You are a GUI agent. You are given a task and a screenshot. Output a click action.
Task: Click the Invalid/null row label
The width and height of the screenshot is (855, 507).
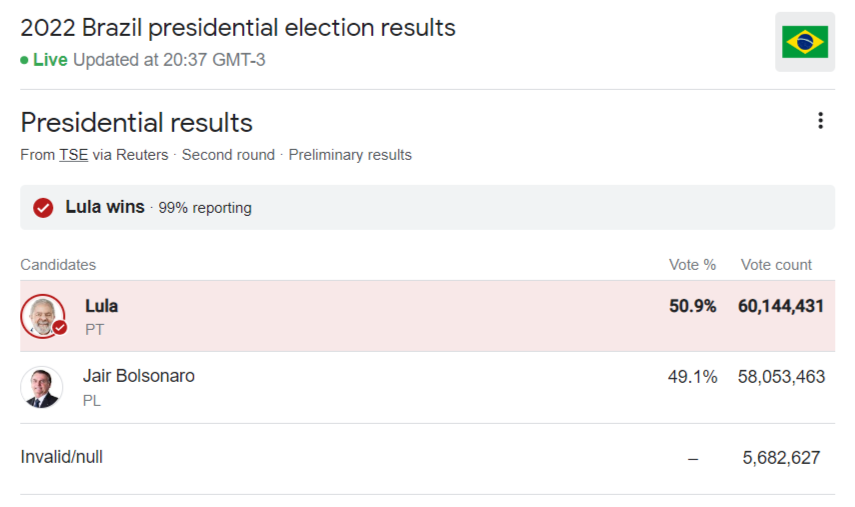click(x=62, y=457)
